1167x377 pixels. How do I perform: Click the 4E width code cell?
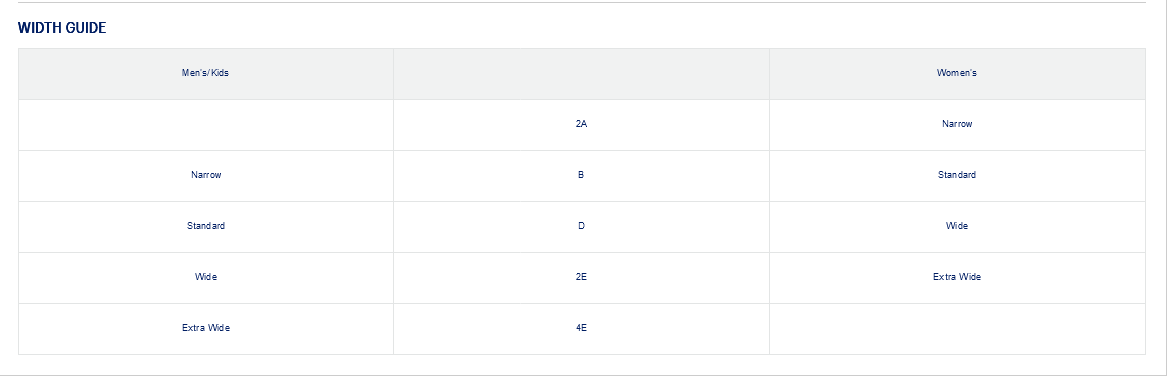click(581, 328)
